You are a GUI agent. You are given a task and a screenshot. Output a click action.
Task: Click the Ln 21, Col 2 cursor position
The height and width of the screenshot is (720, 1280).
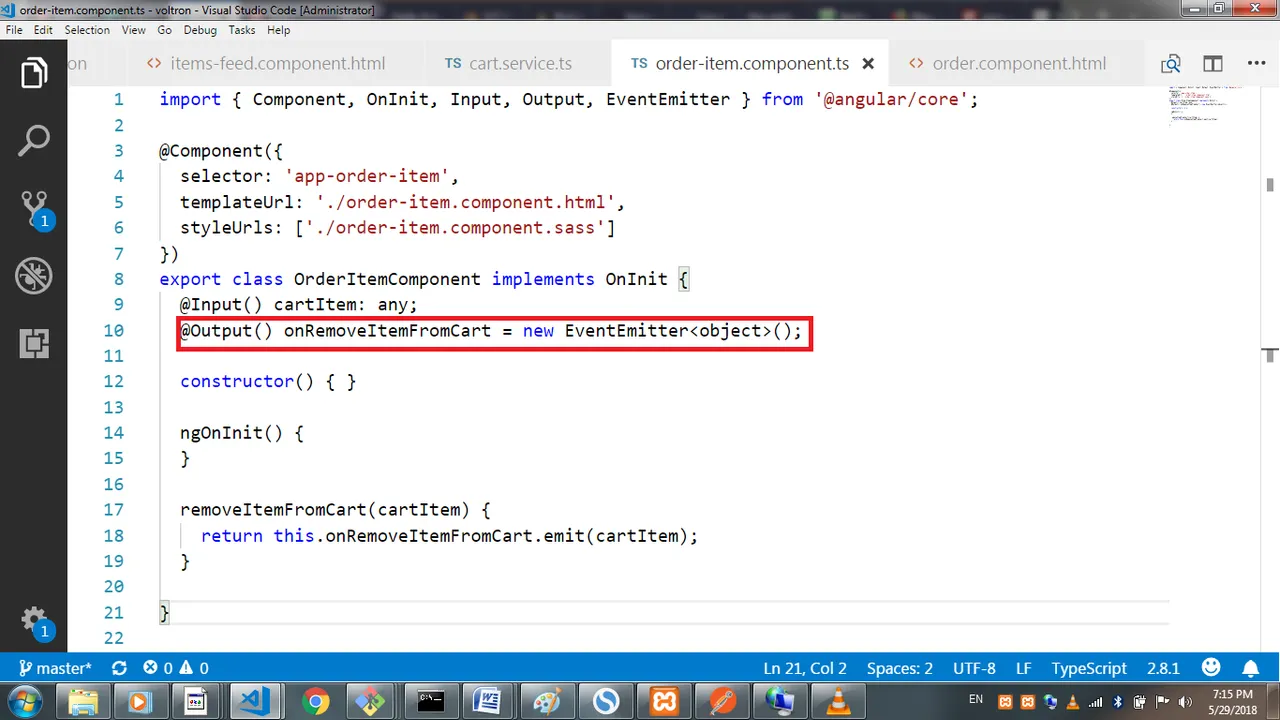pyautogui.click(x=805, y=668)
